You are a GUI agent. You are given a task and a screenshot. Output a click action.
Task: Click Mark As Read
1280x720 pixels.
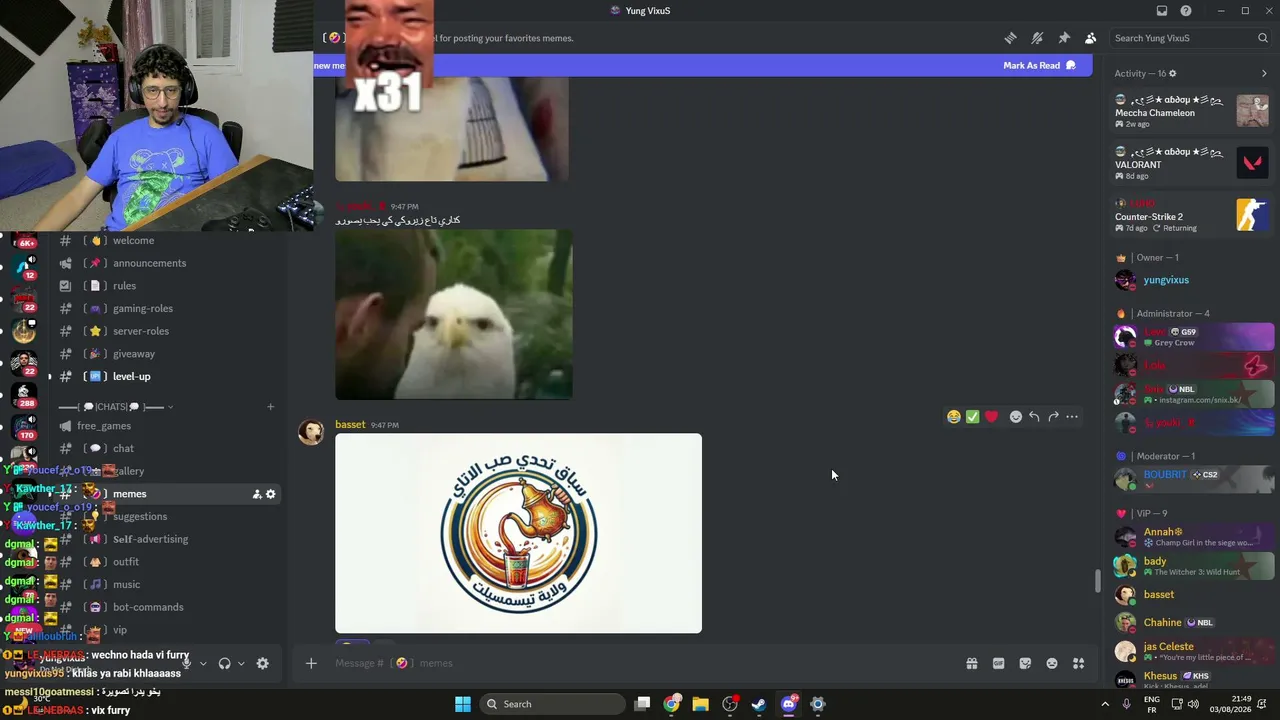pos(1039,66)
